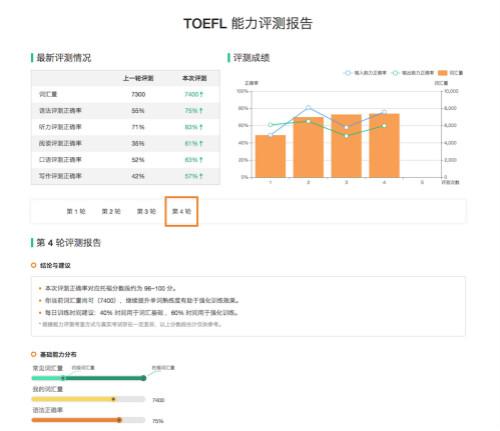Toggle the orange bar series in chart legend
This screenshot has width=500, height=431.
click(450, 73)
